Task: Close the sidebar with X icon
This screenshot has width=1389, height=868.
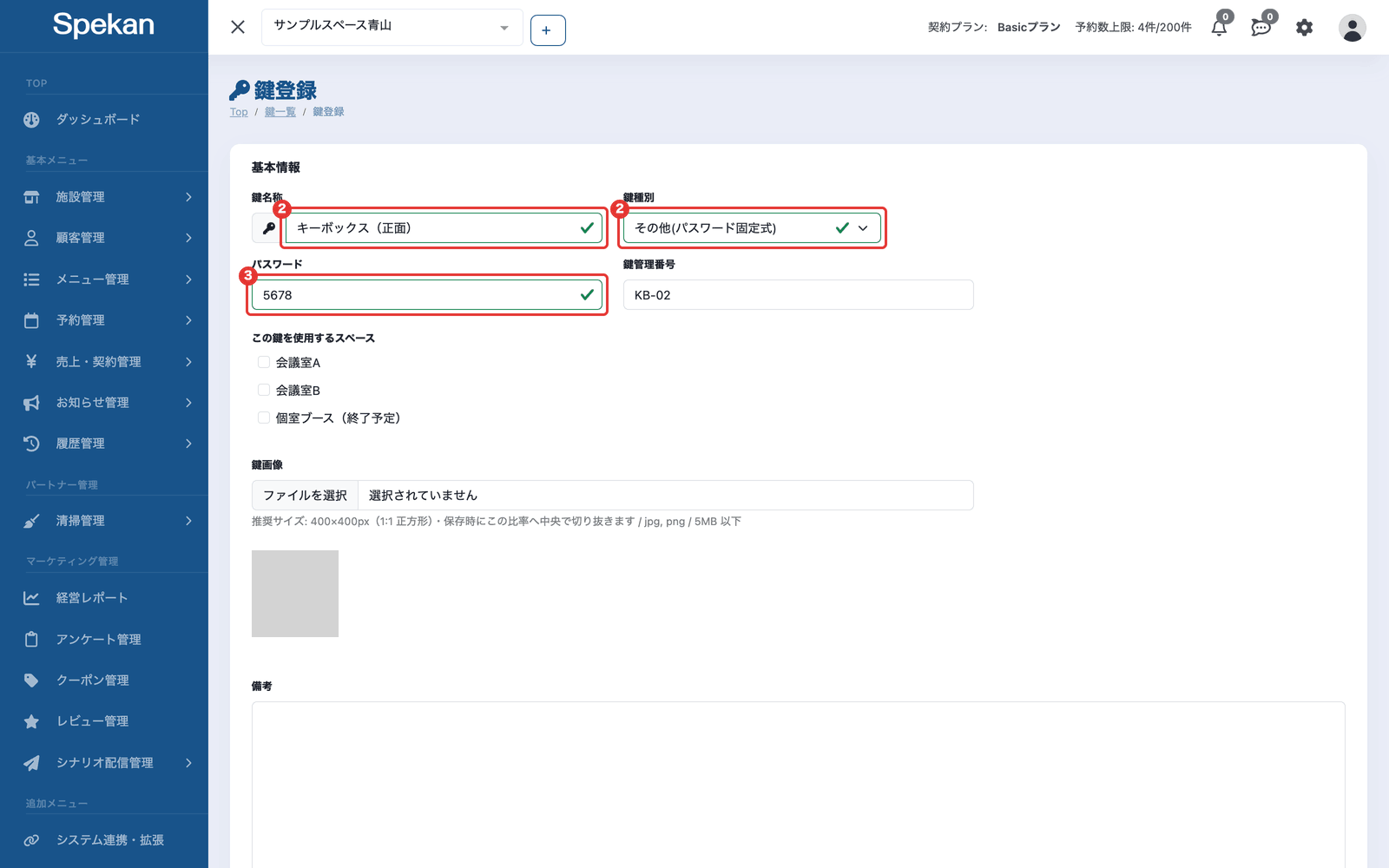Action: (238, 27)
